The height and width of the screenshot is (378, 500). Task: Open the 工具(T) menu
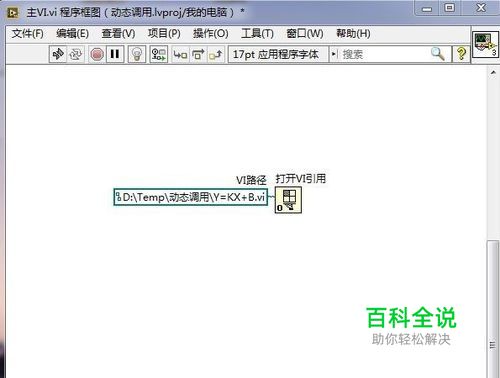(257, 34)
